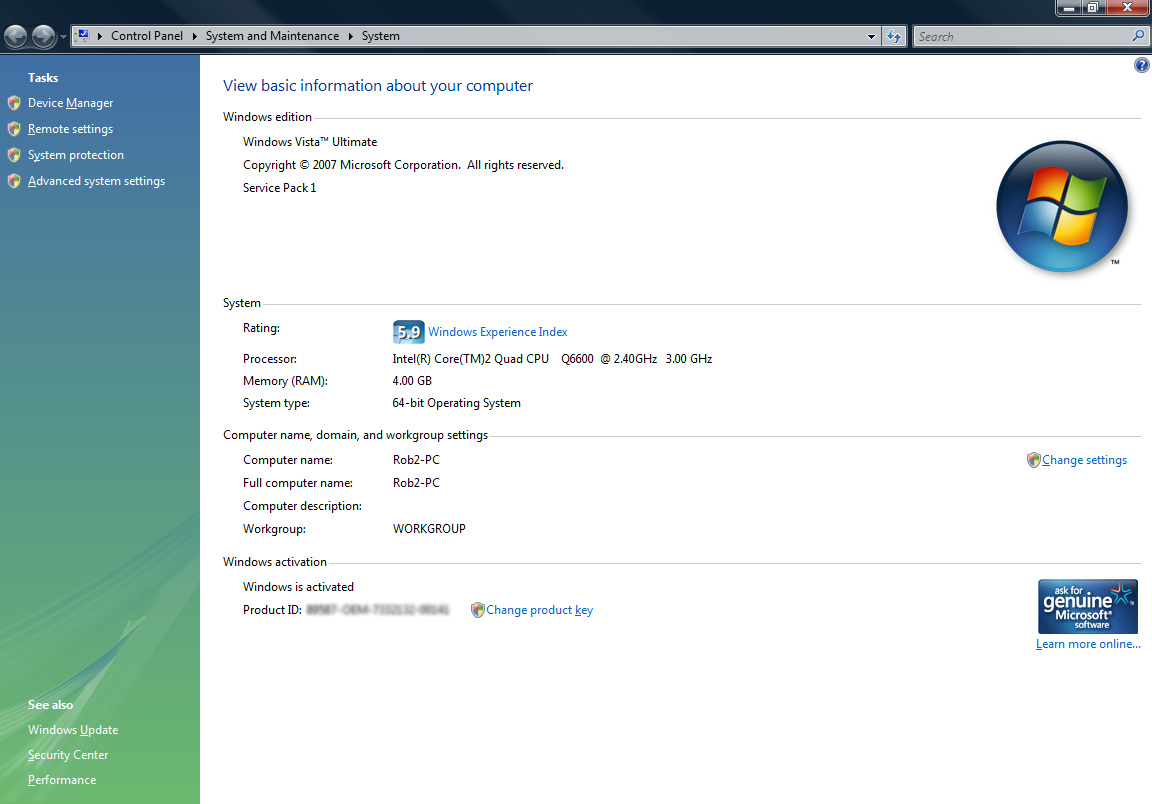Screen dimensions: 1152x804
Task: Select the System breadcrumb item
Action: 381,36
